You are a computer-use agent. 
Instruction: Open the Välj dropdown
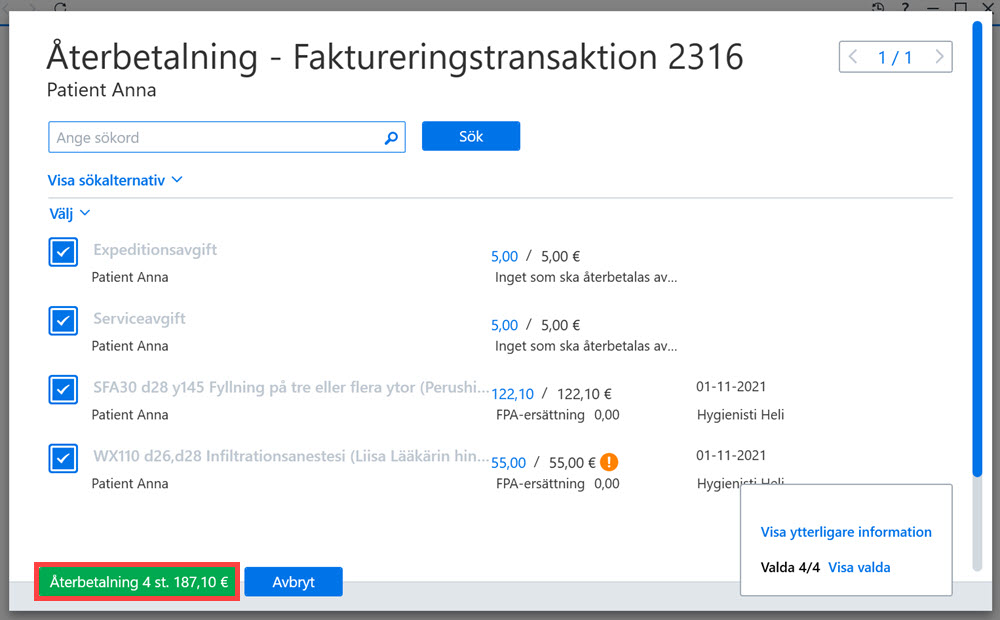pyautogui.click(x=70, y=214)
